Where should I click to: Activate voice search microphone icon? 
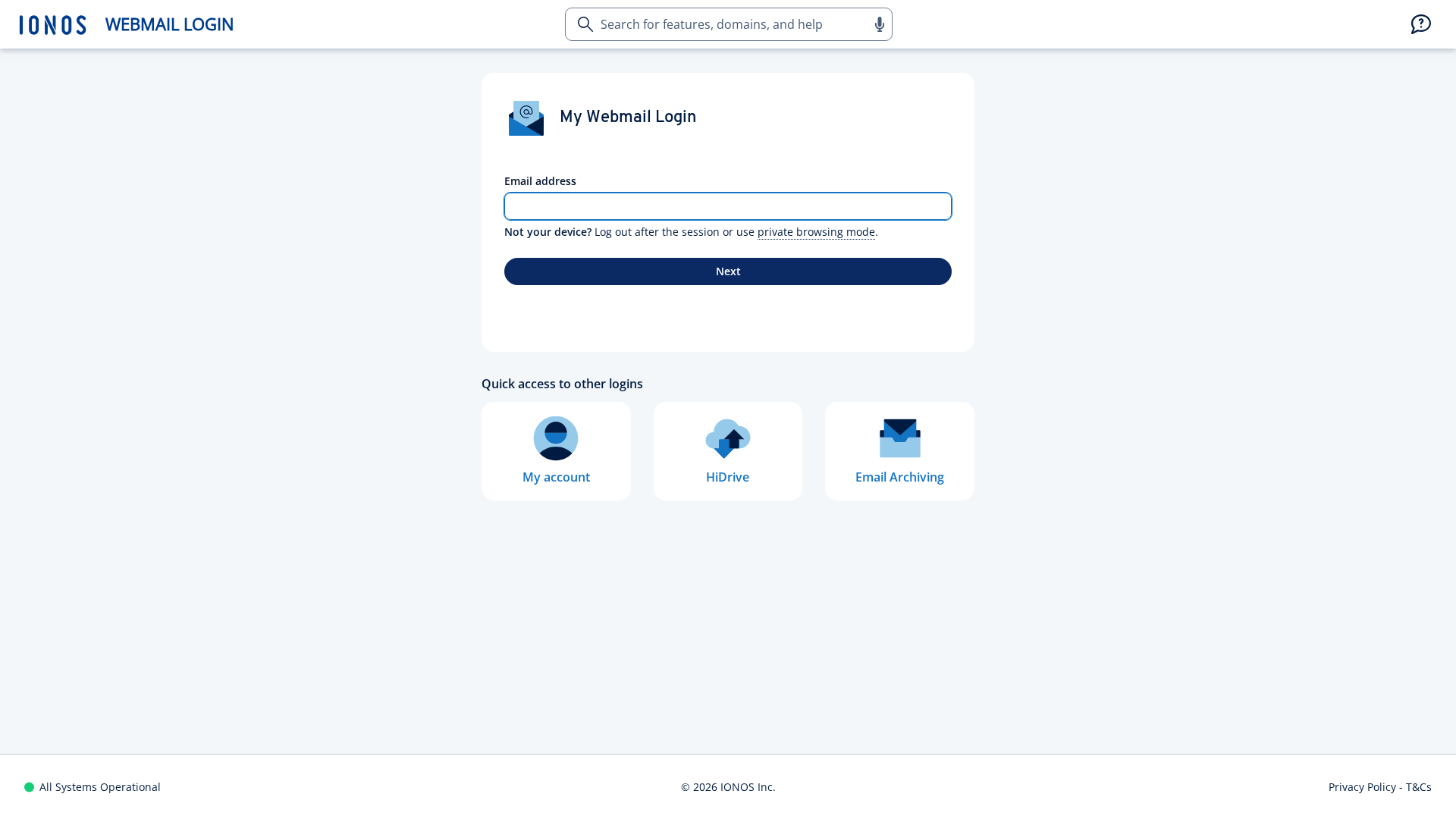(880, 24)
